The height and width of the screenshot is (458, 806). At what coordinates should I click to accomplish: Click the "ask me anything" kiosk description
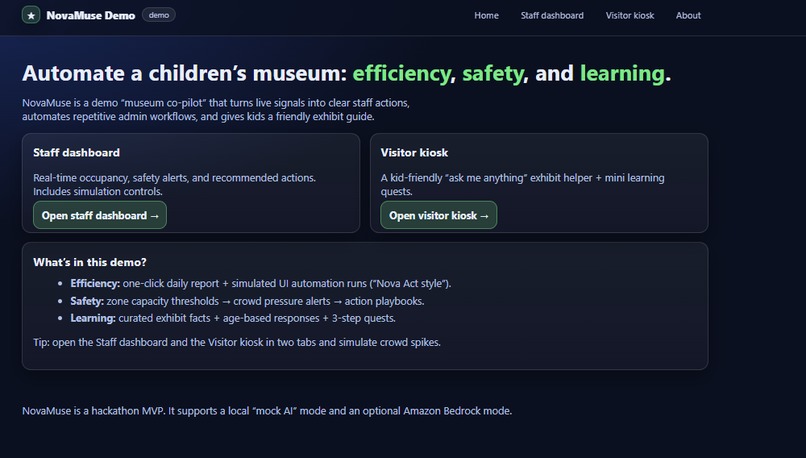522,185
